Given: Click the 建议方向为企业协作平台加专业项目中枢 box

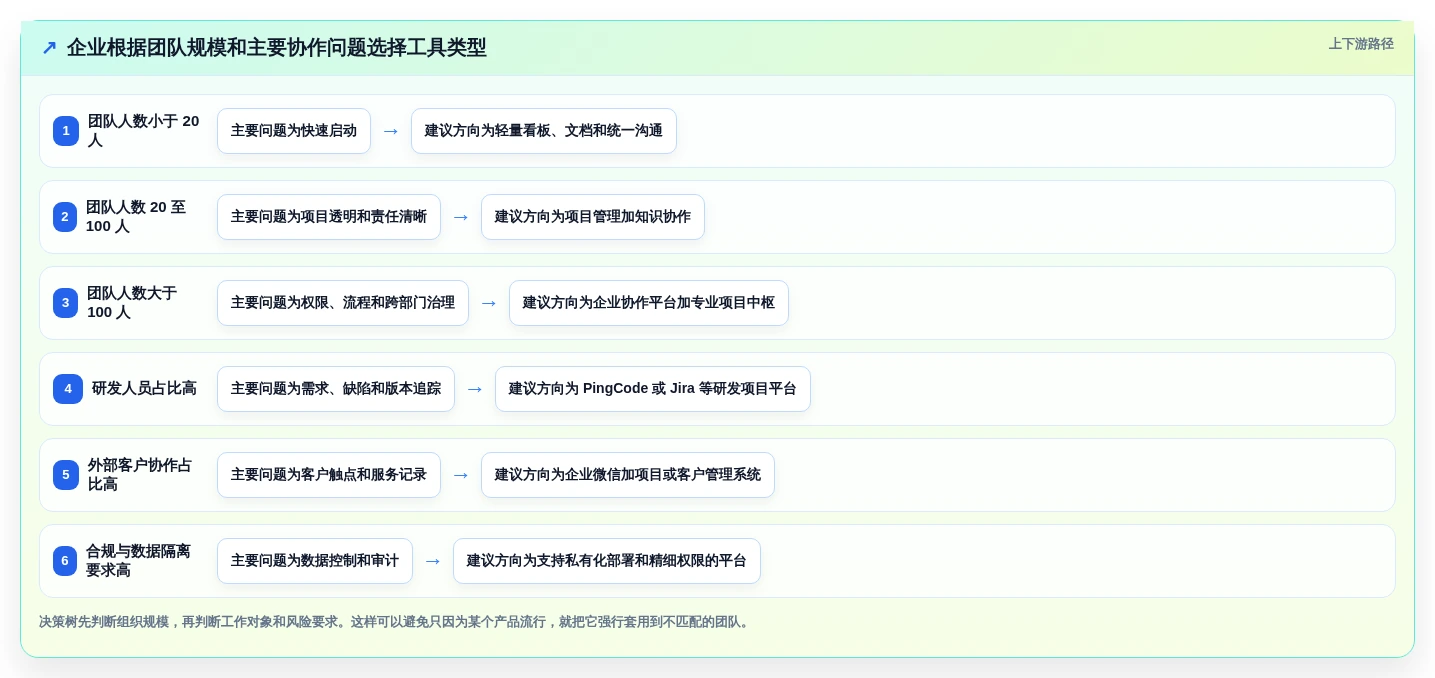Looking at the screenshot, I should tap(649, 303).
